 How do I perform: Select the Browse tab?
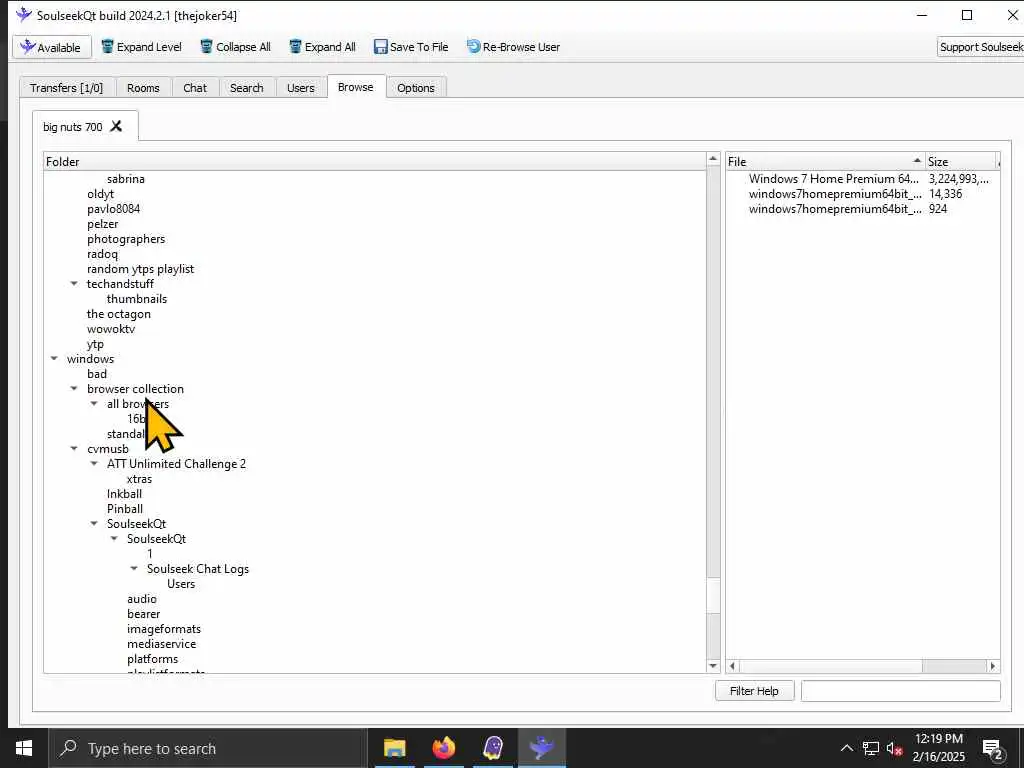coord(356,87)
